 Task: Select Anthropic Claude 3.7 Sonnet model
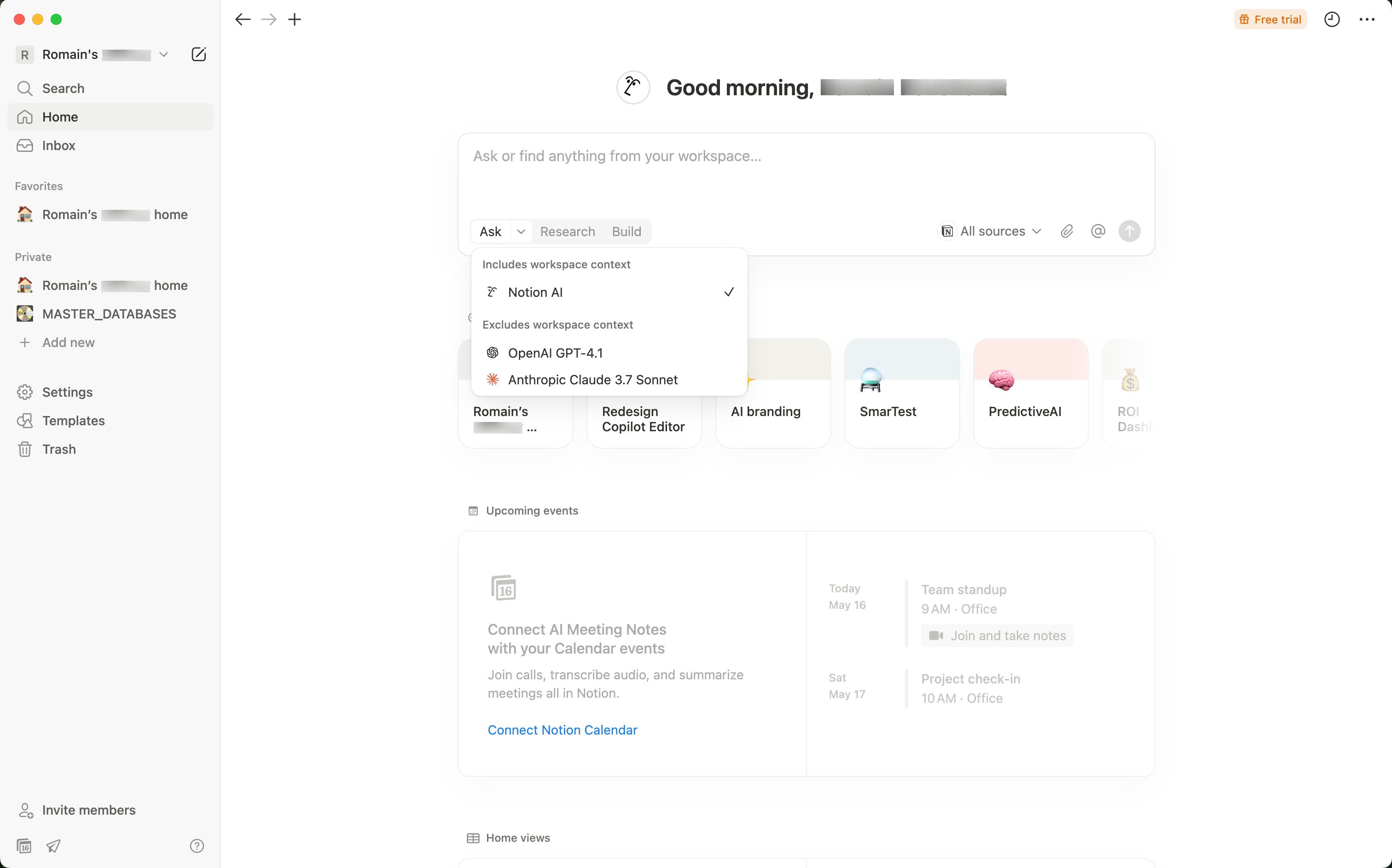(x=609, y=380)
